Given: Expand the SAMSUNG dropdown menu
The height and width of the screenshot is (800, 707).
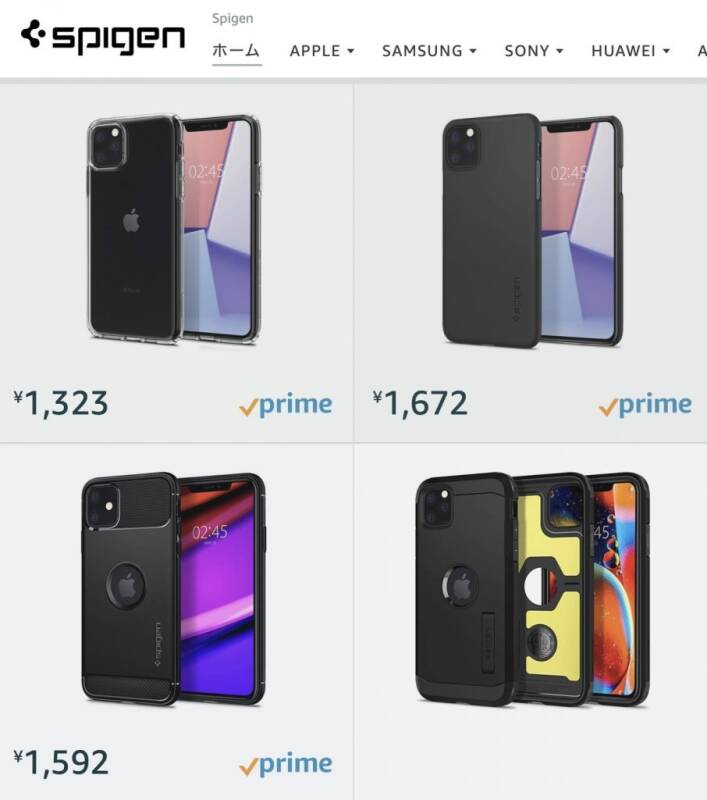Looking at the screenshot, I should tap(430, 51).
